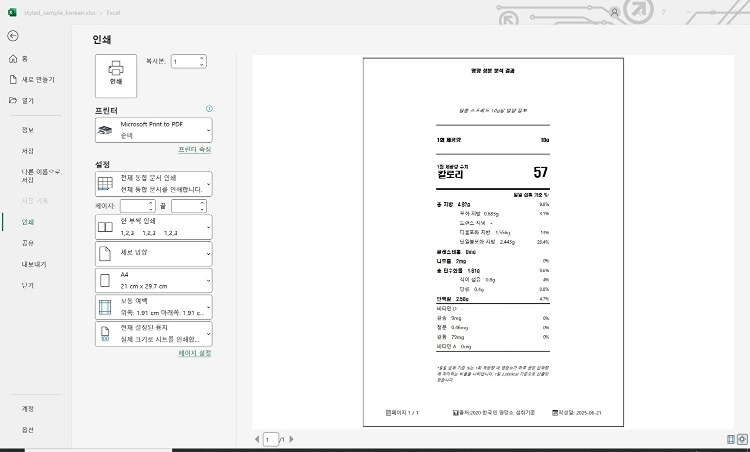Viewport: 750px width, 452px height.
Task: Open the 페이지 설정 link
Action: click(194, 353)
